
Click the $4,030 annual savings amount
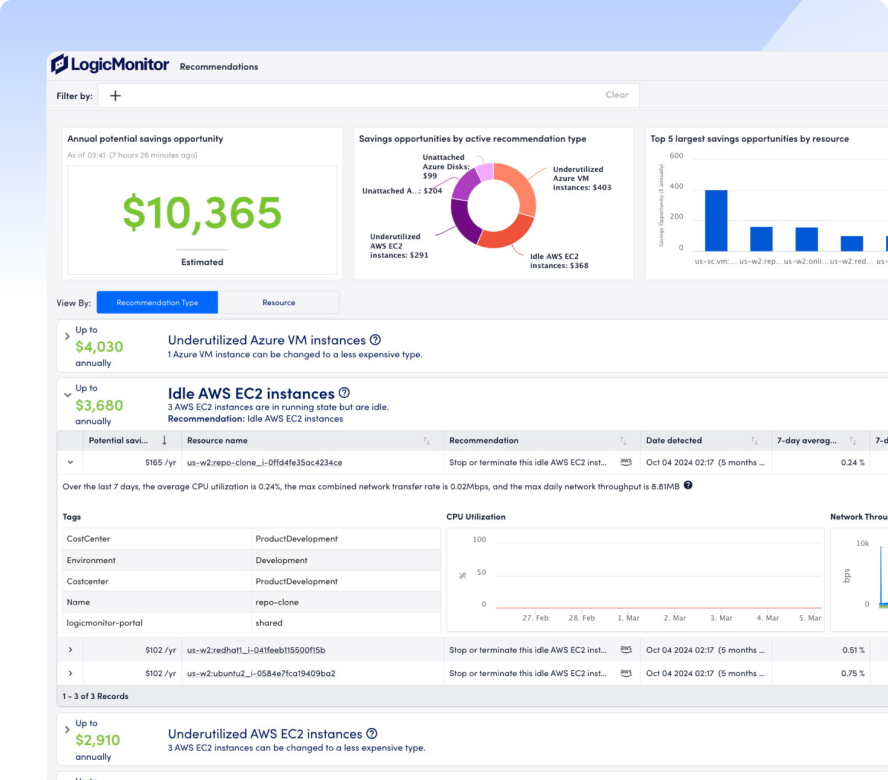click(x=99, y=347)
